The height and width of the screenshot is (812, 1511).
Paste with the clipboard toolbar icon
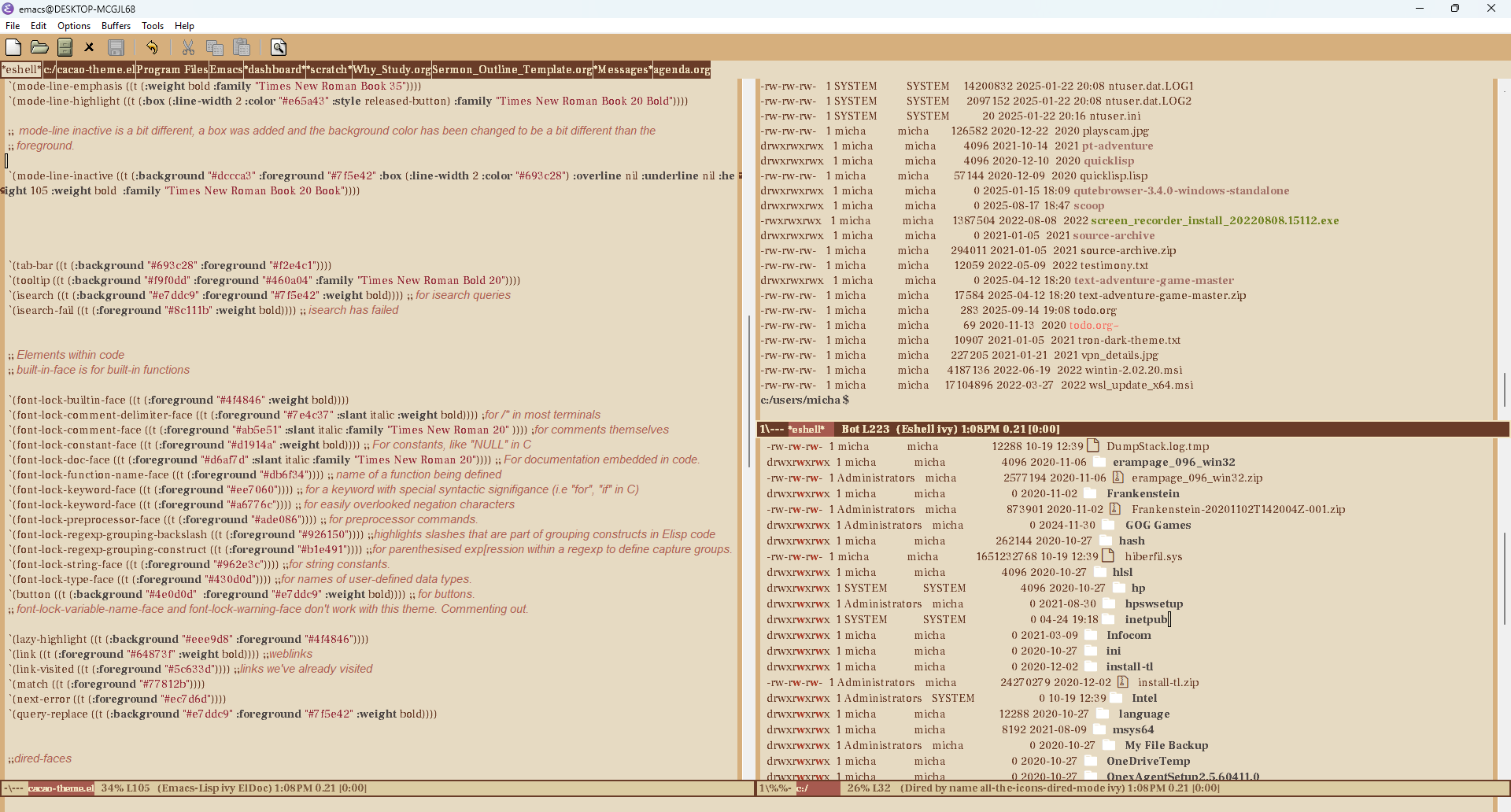[x=242, y=47]
